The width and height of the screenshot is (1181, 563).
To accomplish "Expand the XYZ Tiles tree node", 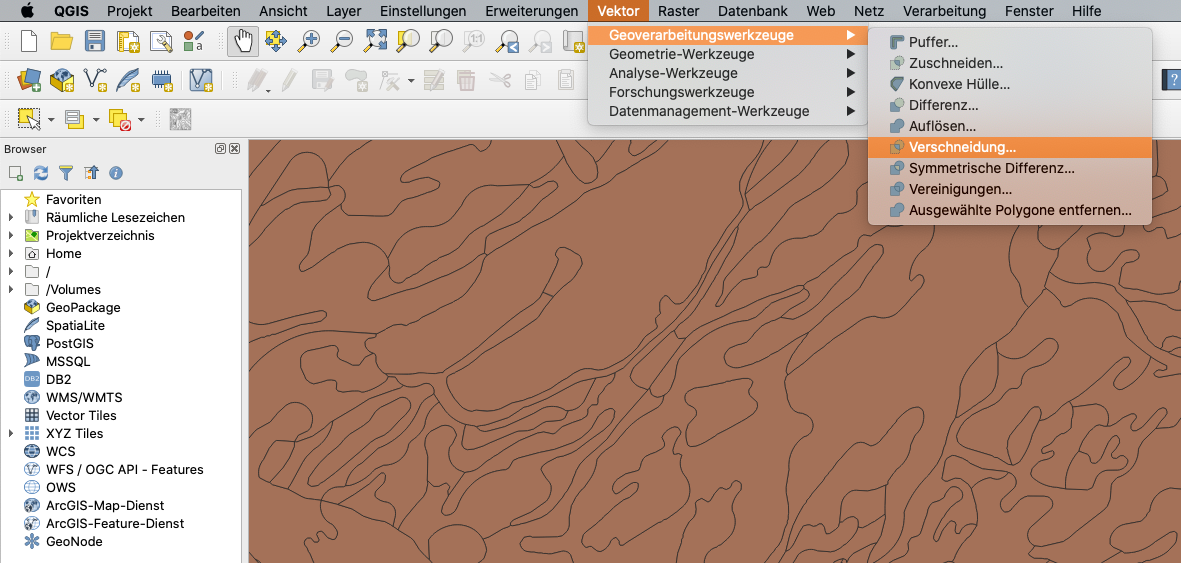I will point(11,434).
